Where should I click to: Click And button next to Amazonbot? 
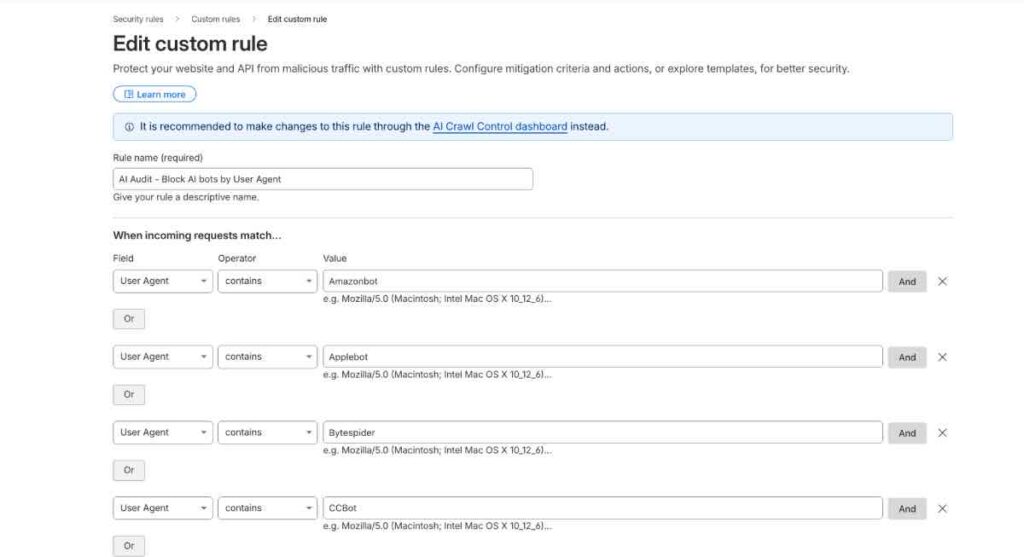(x=906, y=281)
